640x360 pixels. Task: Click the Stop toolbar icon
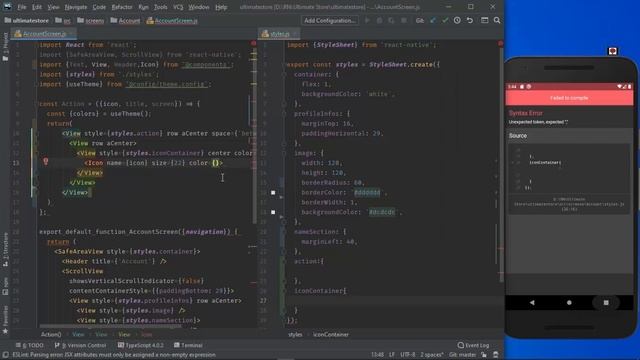point(404,20)
